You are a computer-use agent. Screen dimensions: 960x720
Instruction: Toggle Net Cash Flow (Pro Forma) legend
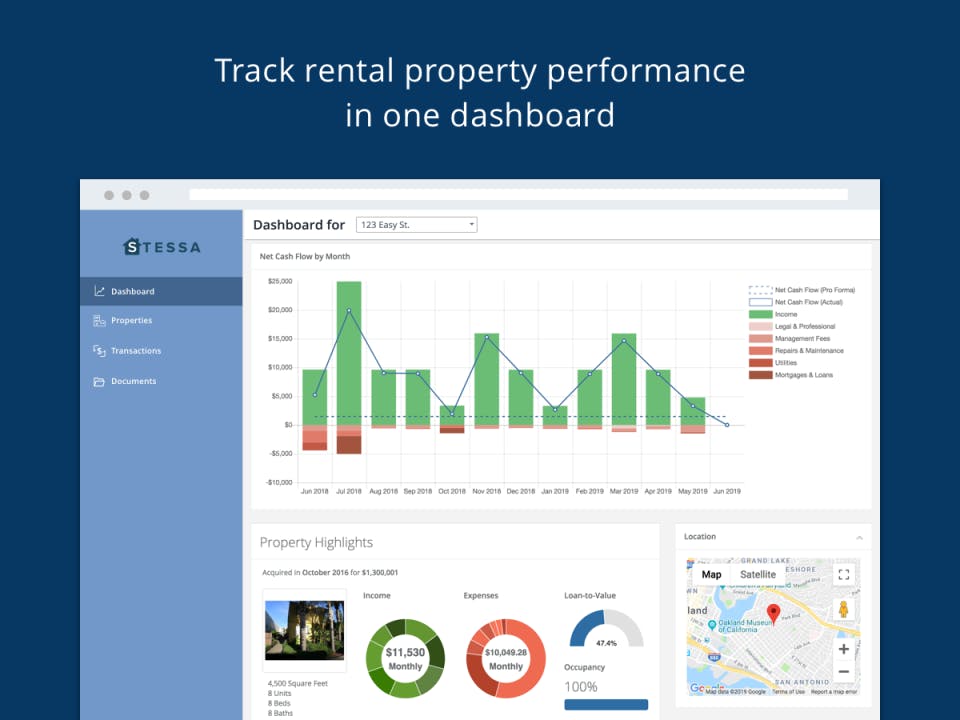[x=802, y=290]
